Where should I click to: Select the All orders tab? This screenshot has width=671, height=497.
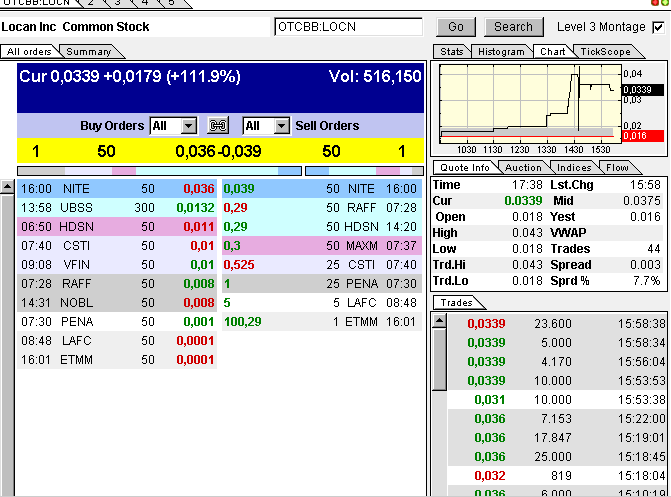coord(31,51)
